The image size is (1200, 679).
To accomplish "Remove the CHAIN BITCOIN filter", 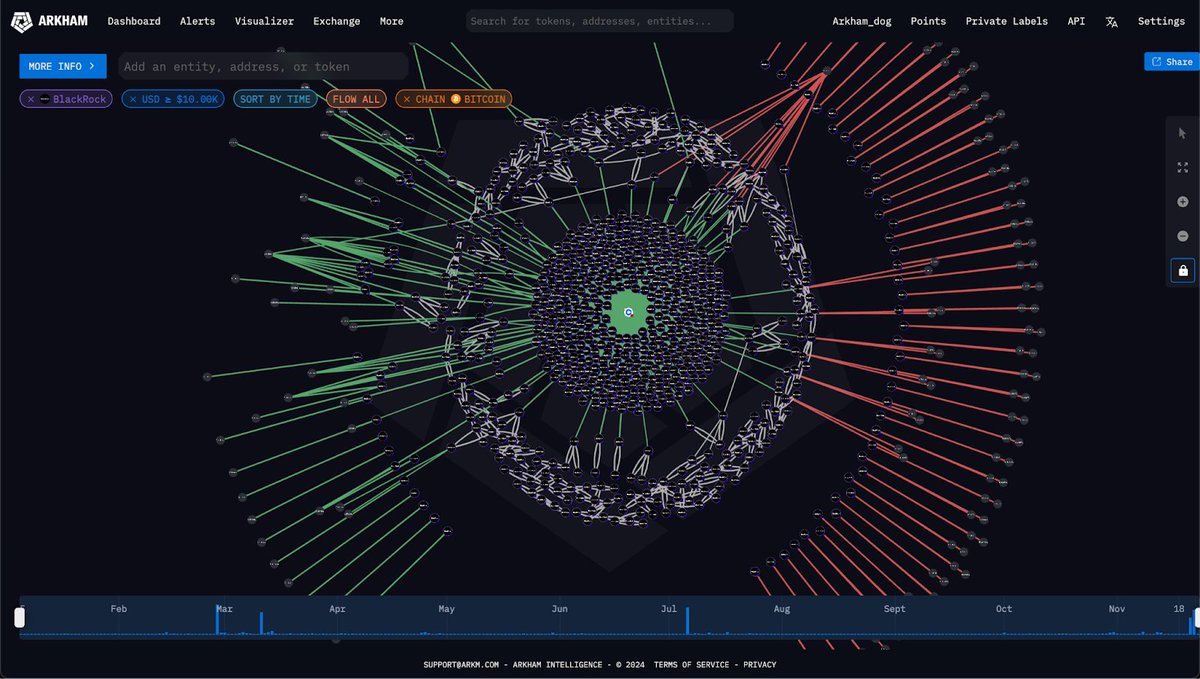I will [x=406, y=99].
